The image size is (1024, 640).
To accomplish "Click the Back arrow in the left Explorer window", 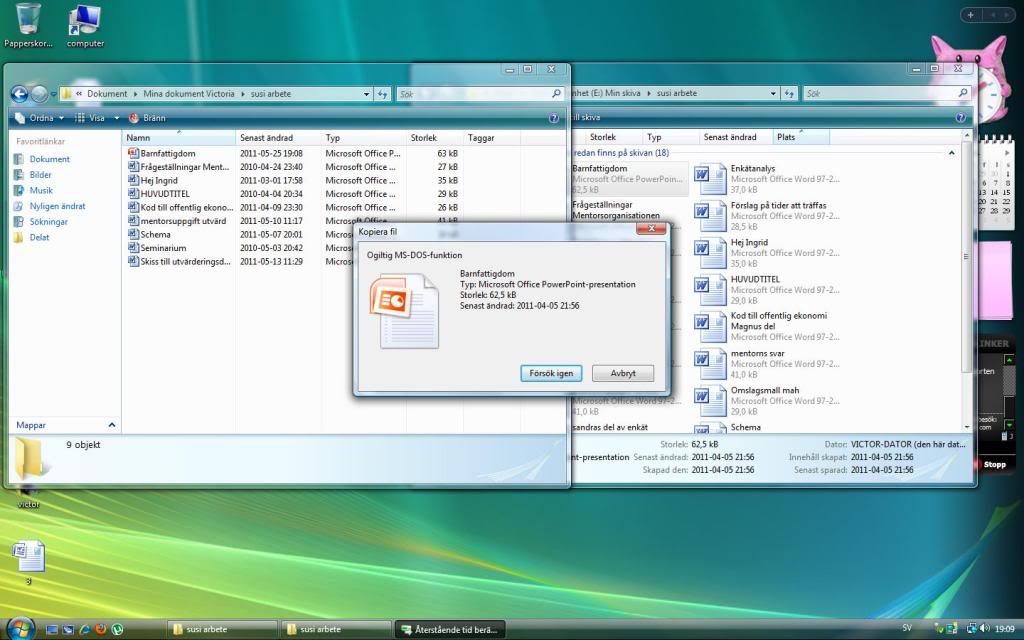I will pos(19,94).
